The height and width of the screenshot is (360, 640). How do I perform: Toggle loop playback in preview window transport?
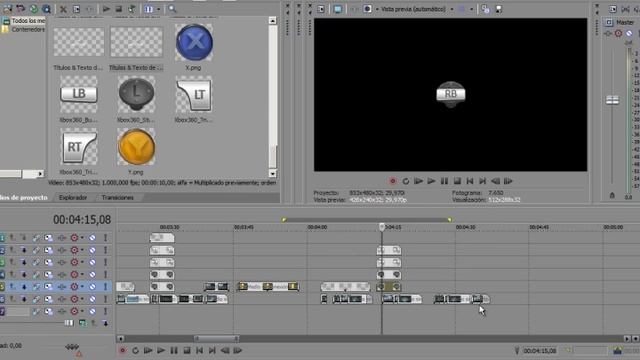pos(406,181)
